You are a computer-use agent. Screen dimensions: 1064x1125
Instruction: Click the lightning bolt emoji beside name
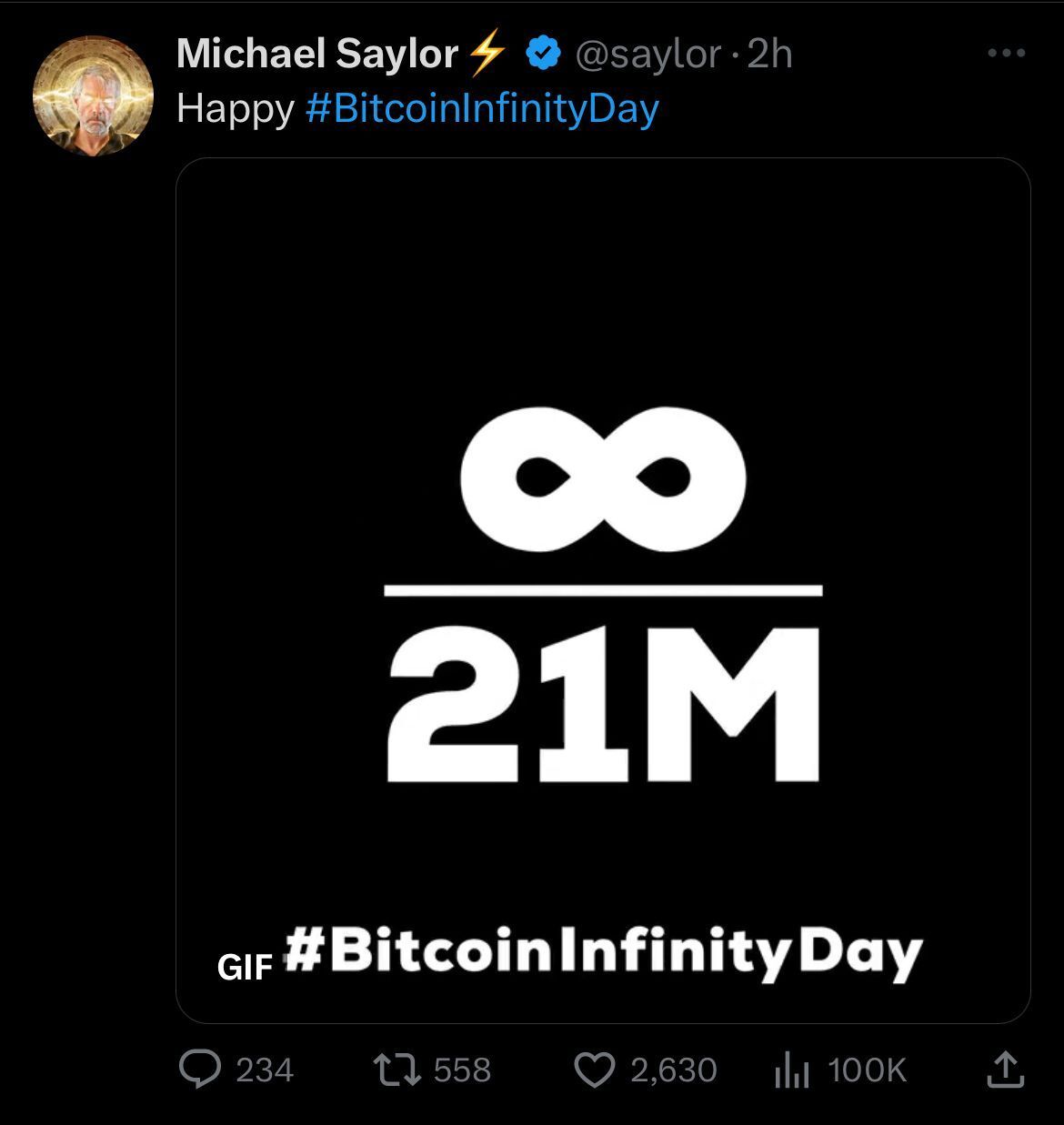point(487,54)
